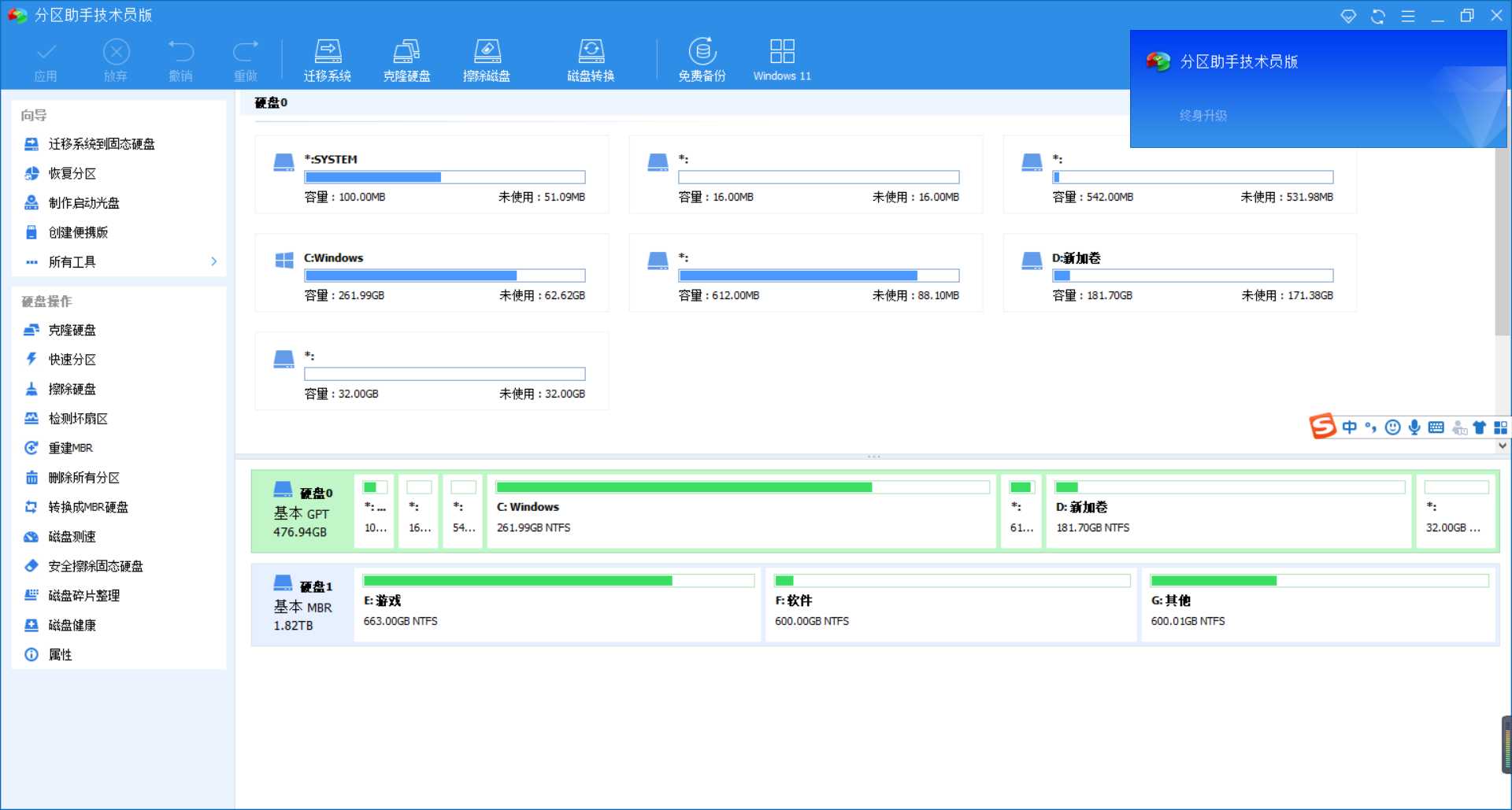Viewport: 1512px width, 810px height.
Task: Click the Redo (重做) toolbar icon
Action: 246,60
